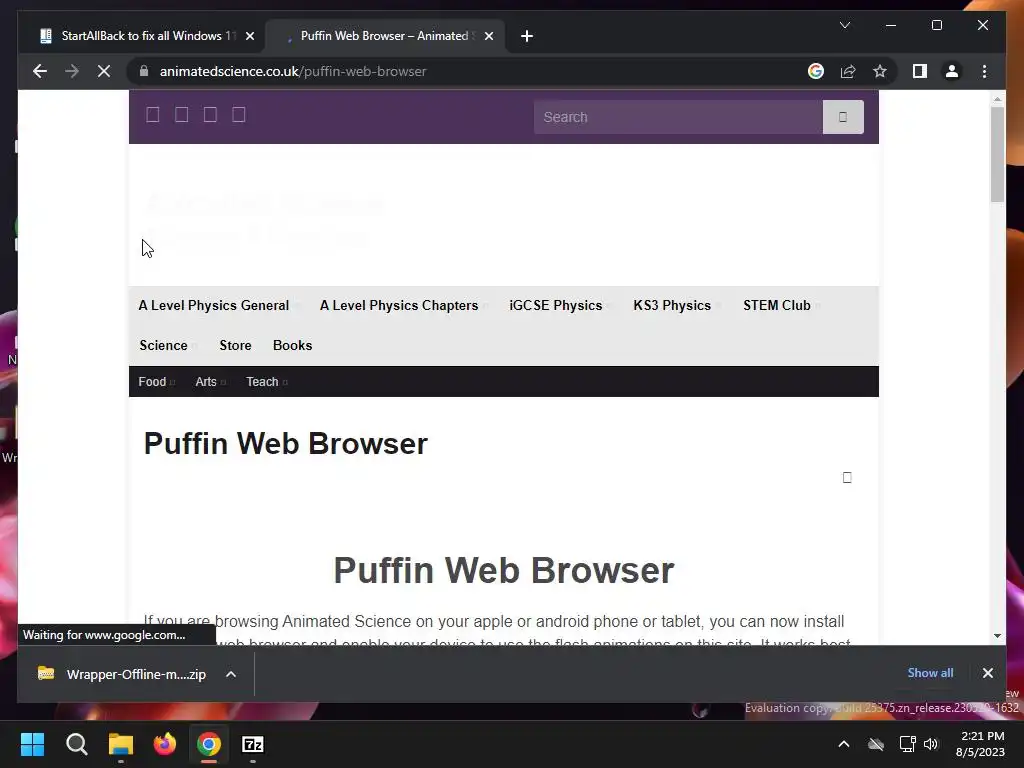Open taskbar Search

click(x=76, y=744)
